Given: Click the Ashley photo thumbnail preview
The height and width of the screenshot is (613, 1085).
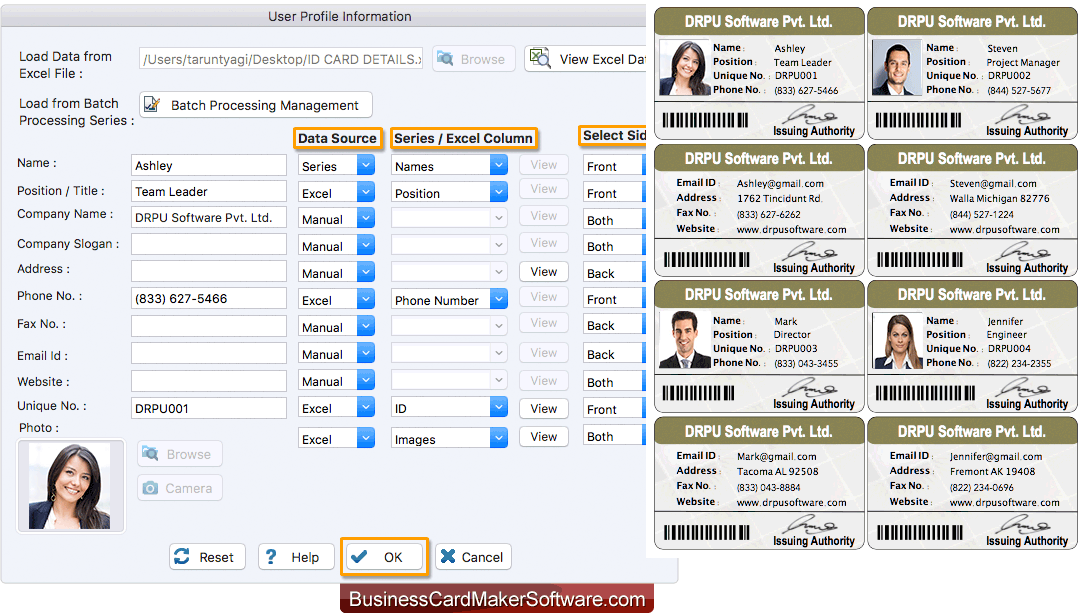Looking at the screenshot, I should (71, 486).
